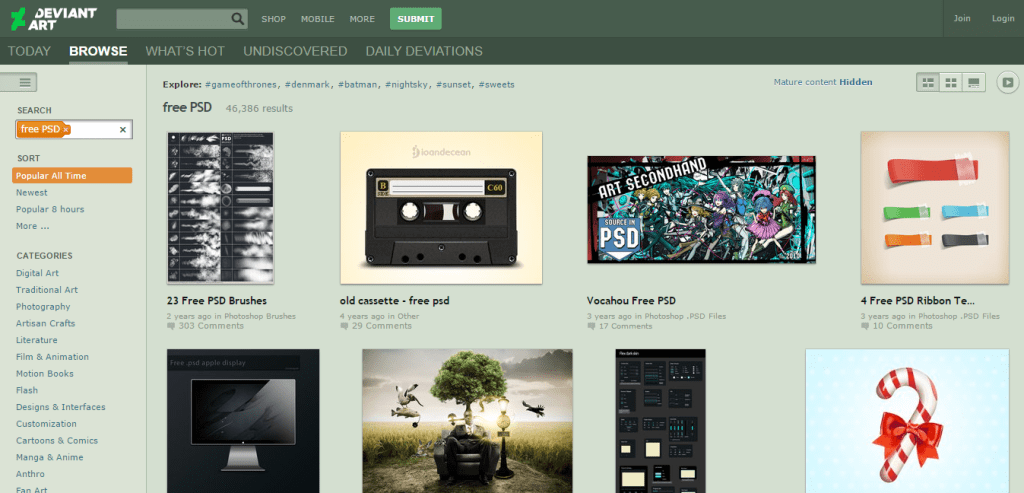Select Motion Books category
This screenshot has height=493, width=1024.
point(44,374)
